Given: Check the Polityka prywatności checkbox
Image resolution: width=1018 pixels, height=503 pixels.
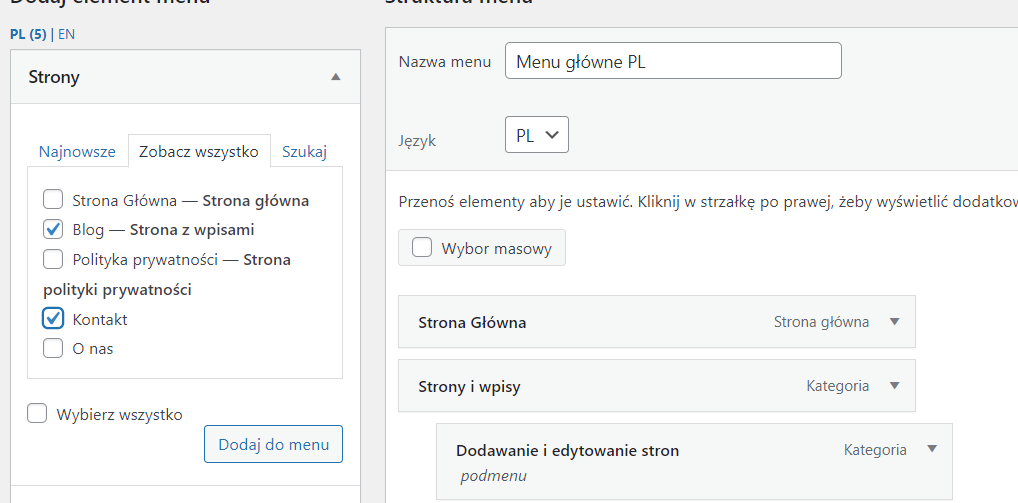Looking at the screenshot, I should click(54, 260).
